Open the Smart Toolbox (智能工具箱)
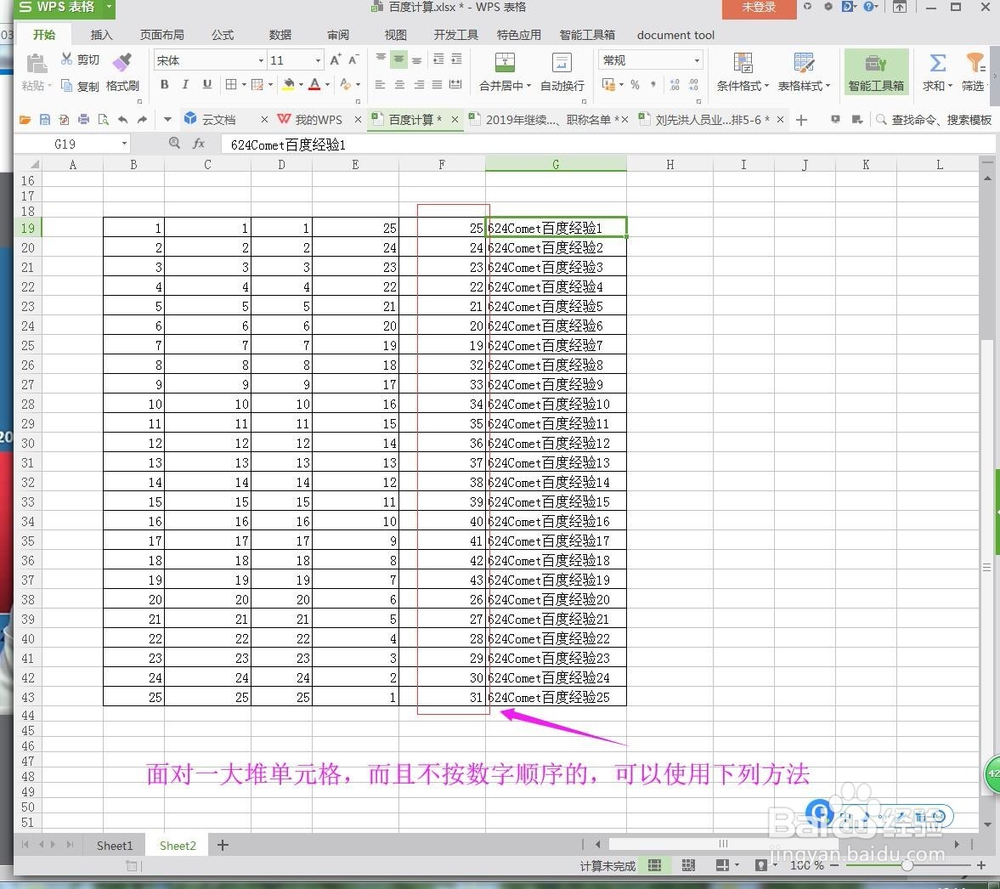This screenshot has height=889, width=1000. click(876, 71)
